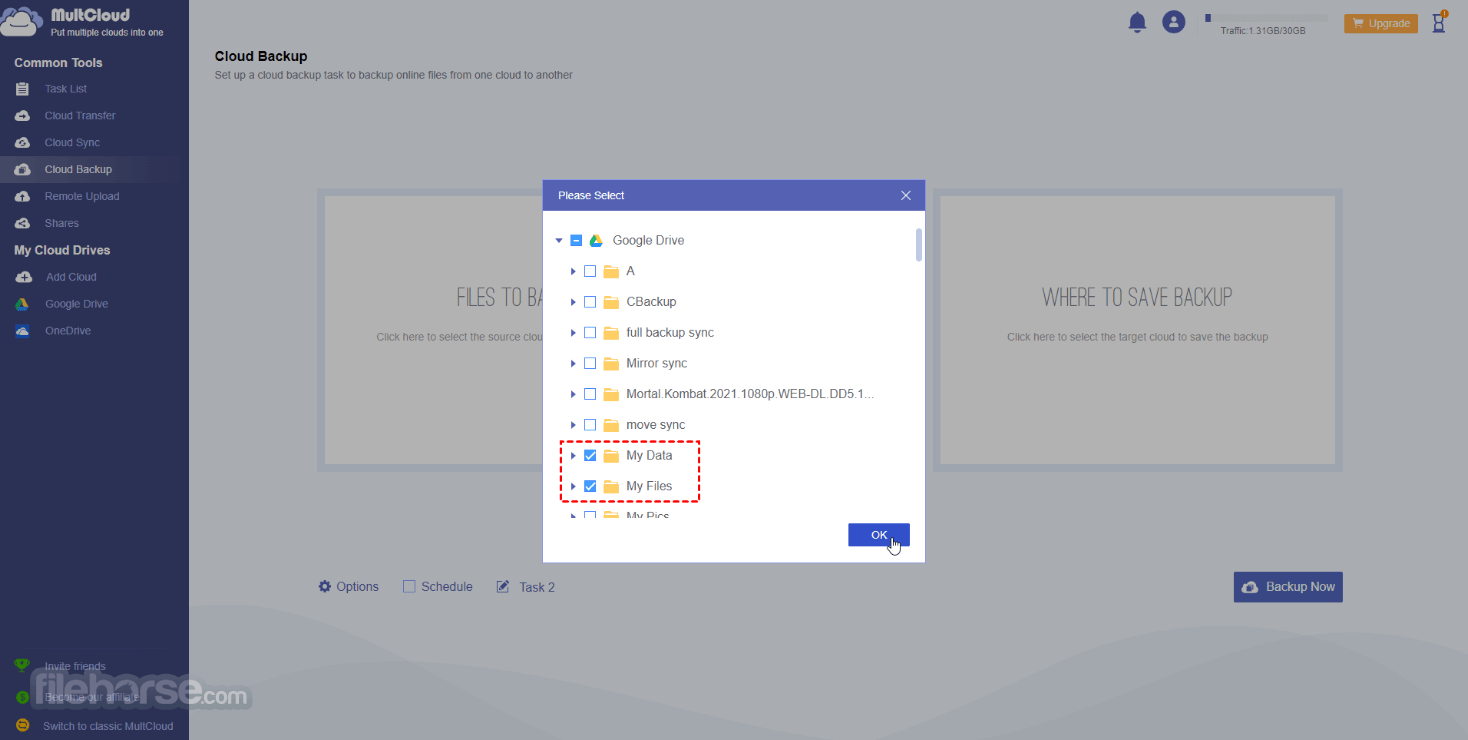Click the Remote Upload sidebar icon
The image size is (1468, 740).
coord(22,197)
